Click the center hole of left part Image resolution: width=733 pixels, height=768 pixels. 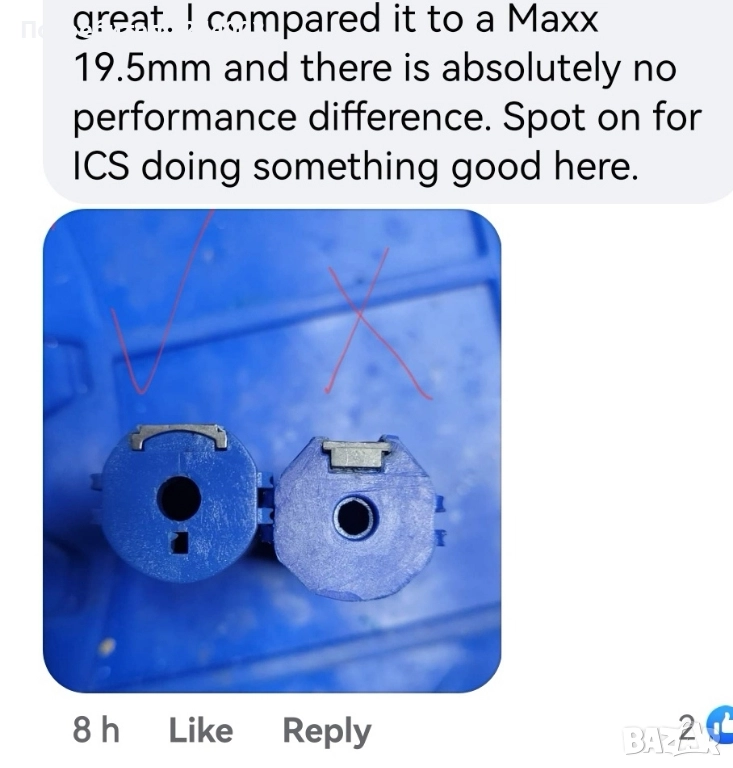click(179, 498)
